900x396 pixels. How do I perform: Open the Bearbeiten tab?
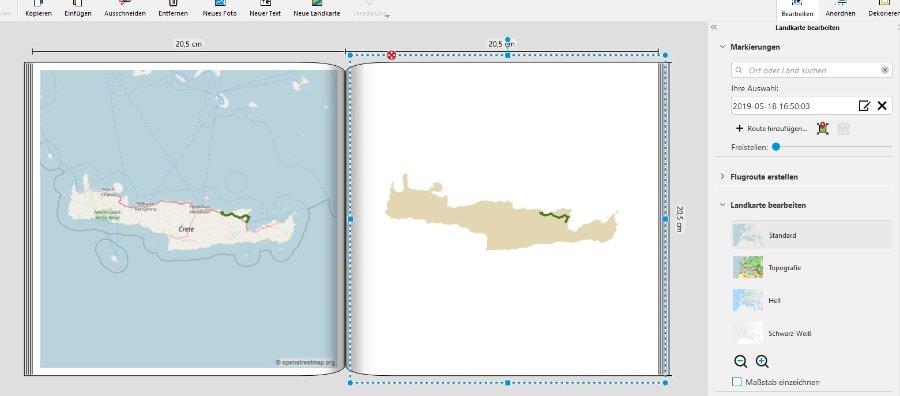pyautogui.click(x=797, y=9)
